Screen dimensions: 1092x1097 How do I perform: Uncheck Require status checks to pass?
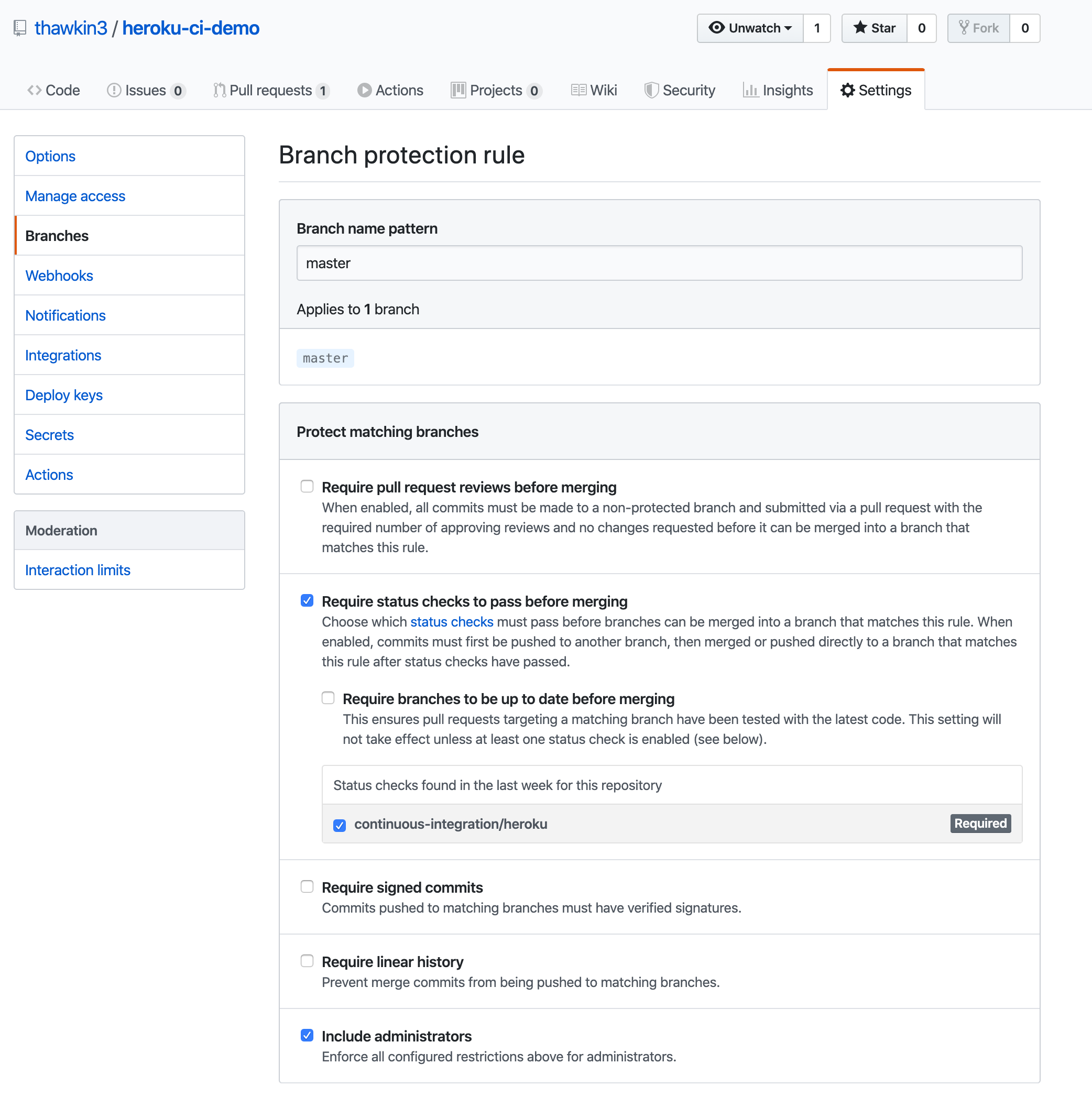(x=307, y=601)
